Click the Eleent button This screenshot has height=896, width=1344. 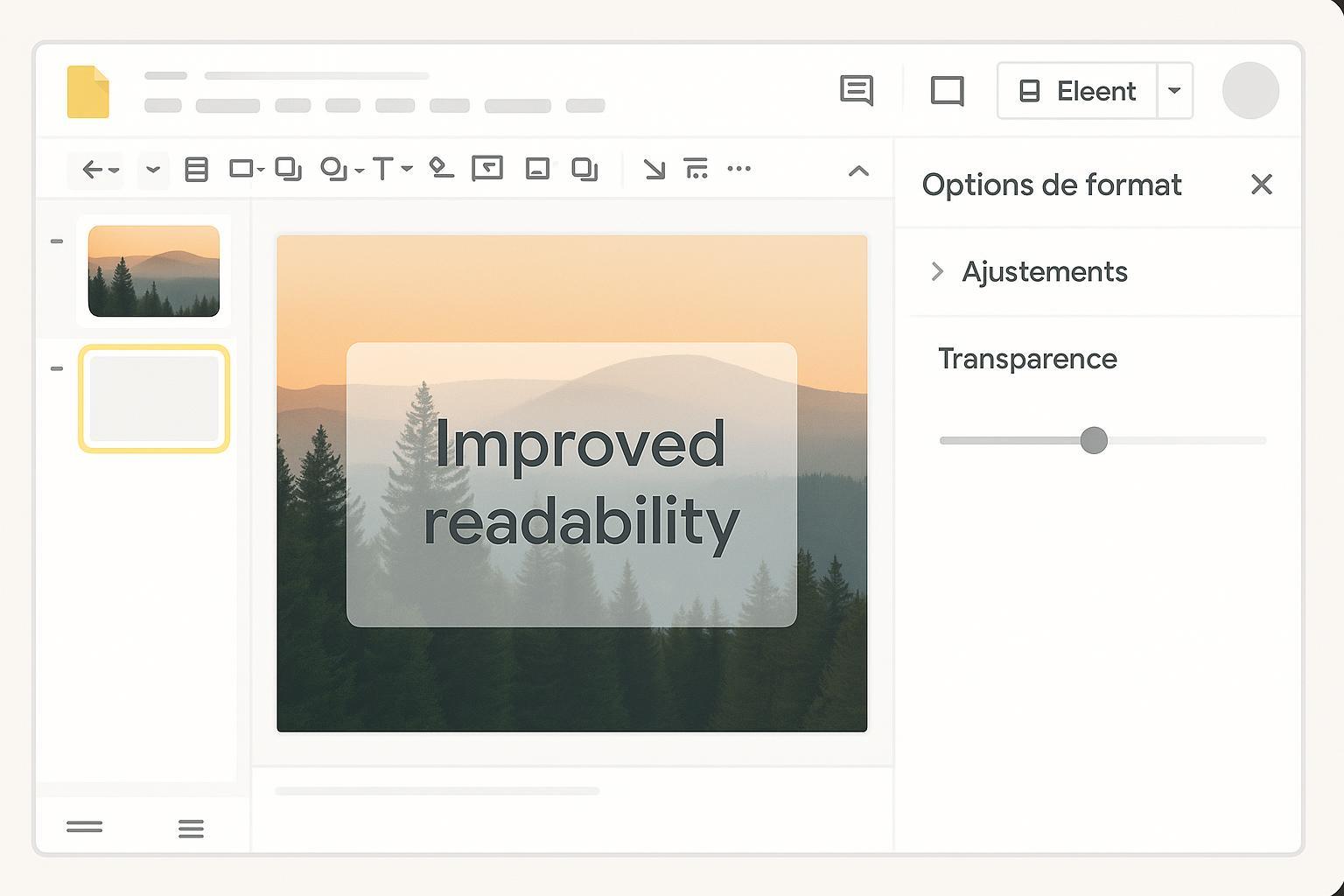coord(1078,91)
